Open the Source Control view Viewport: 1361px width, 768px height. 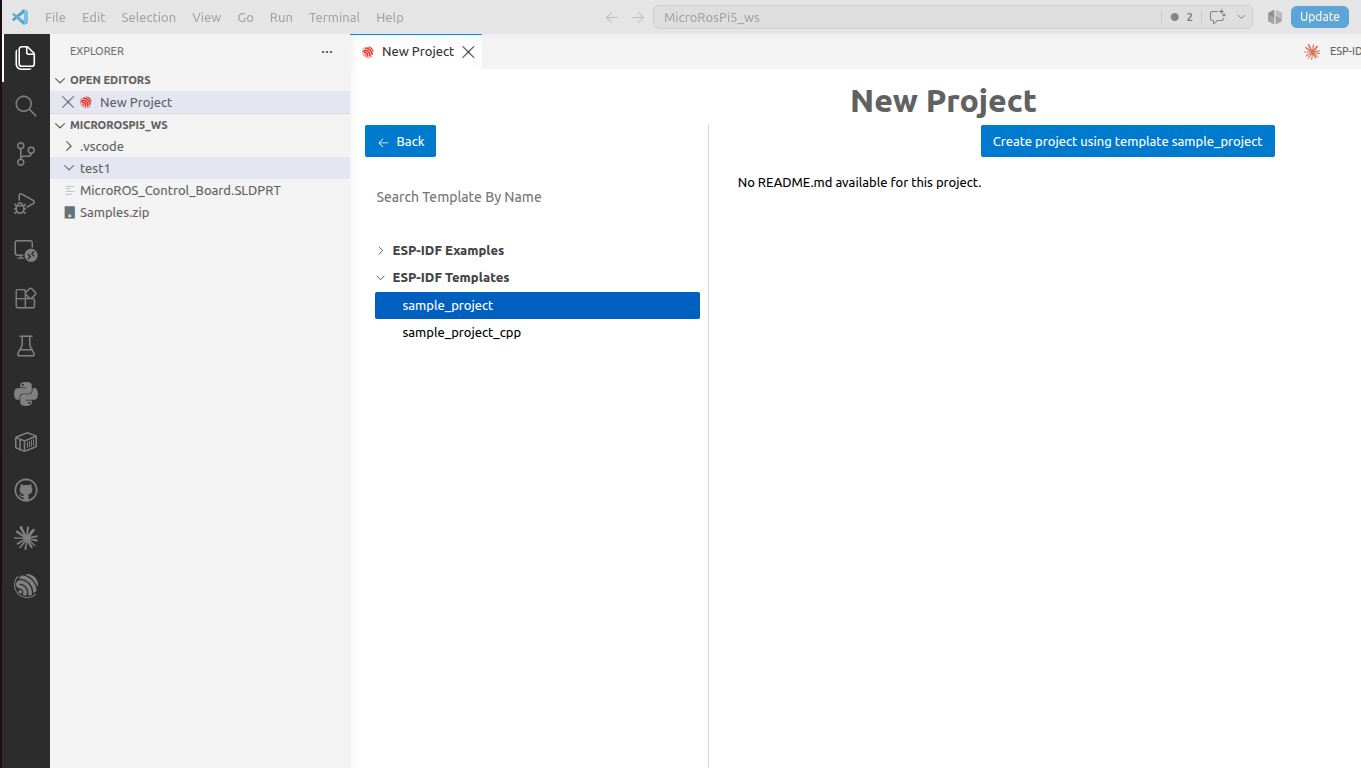click(x=25, y=154)
